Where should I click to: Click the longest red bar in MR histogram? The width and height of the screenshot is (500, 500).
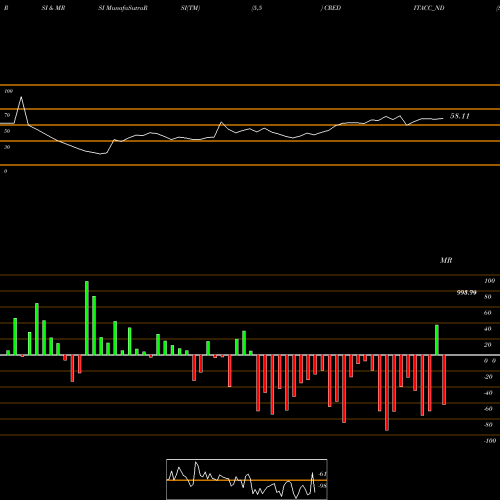387,393
